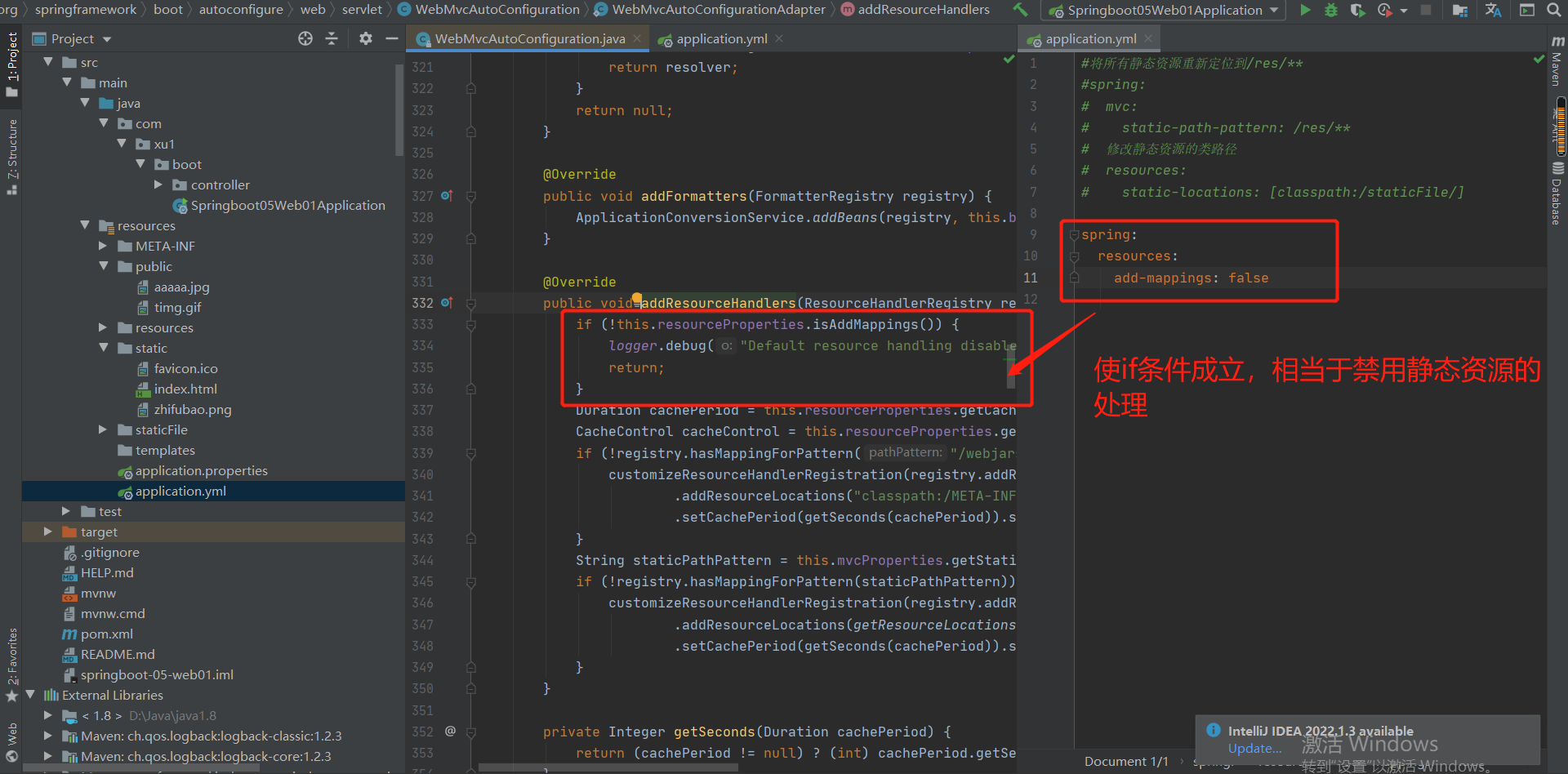Image resolution: width=1568 pixels, height=774 pixels.
Task: Collapse all nodes in the Project panel
Action: (x=332, y=38)
